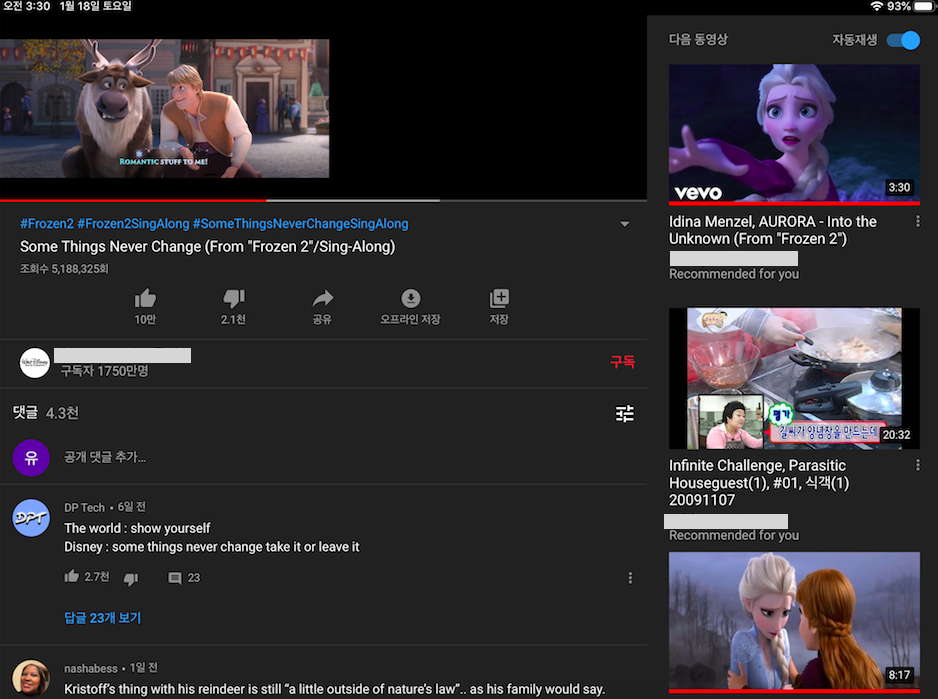Image resolution: width=938 pixels, height=699 pixels.
Task: Show 23 replies under DP Tech comment
Action: point(103,618)
